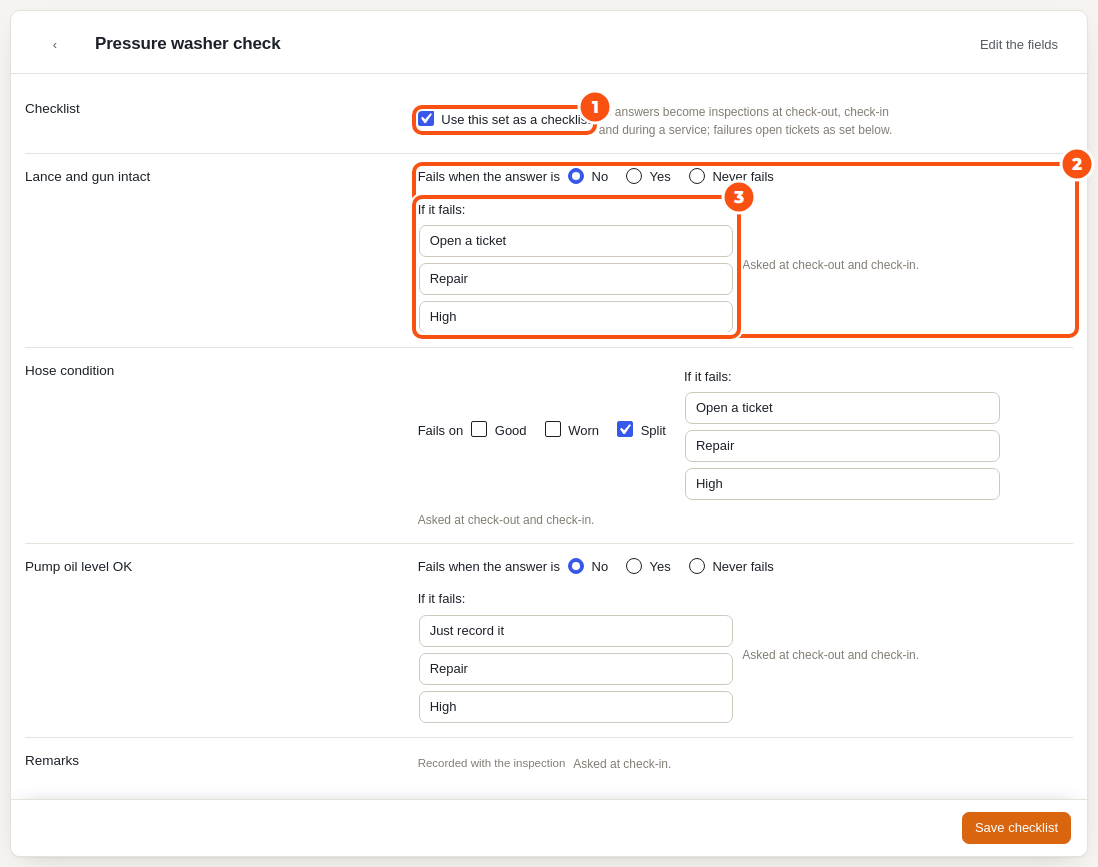Click the Pressure washer check heading
The height and width of the screenshot is (867, 1098).
pyautogui.click(x=188, y=43)
